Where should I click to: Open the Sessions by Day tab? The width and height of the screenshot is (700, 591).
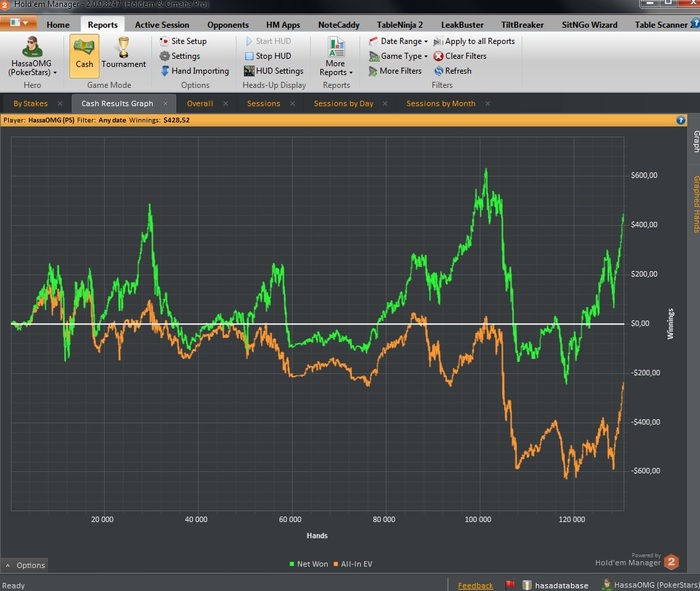[343, 103]
